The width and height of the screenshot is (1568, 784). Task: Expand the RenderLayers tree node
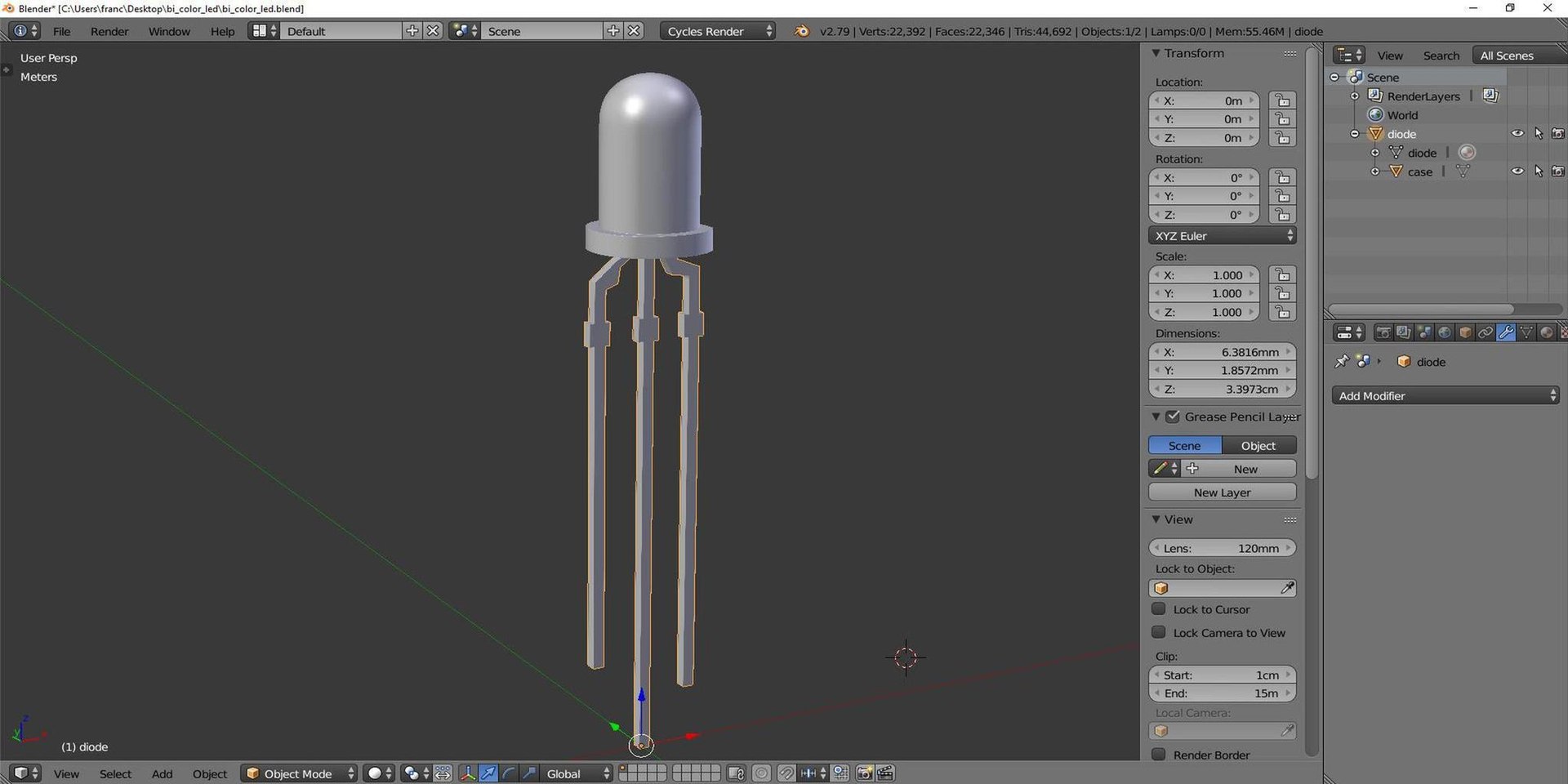tap(1355, 96)
